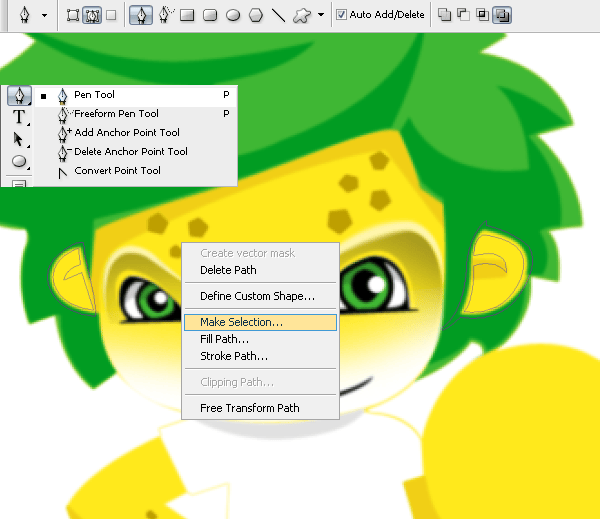This screenshot has width=600, height=519.
Task: Click Delete Path in context menu
Action: (x=260, y=270)
